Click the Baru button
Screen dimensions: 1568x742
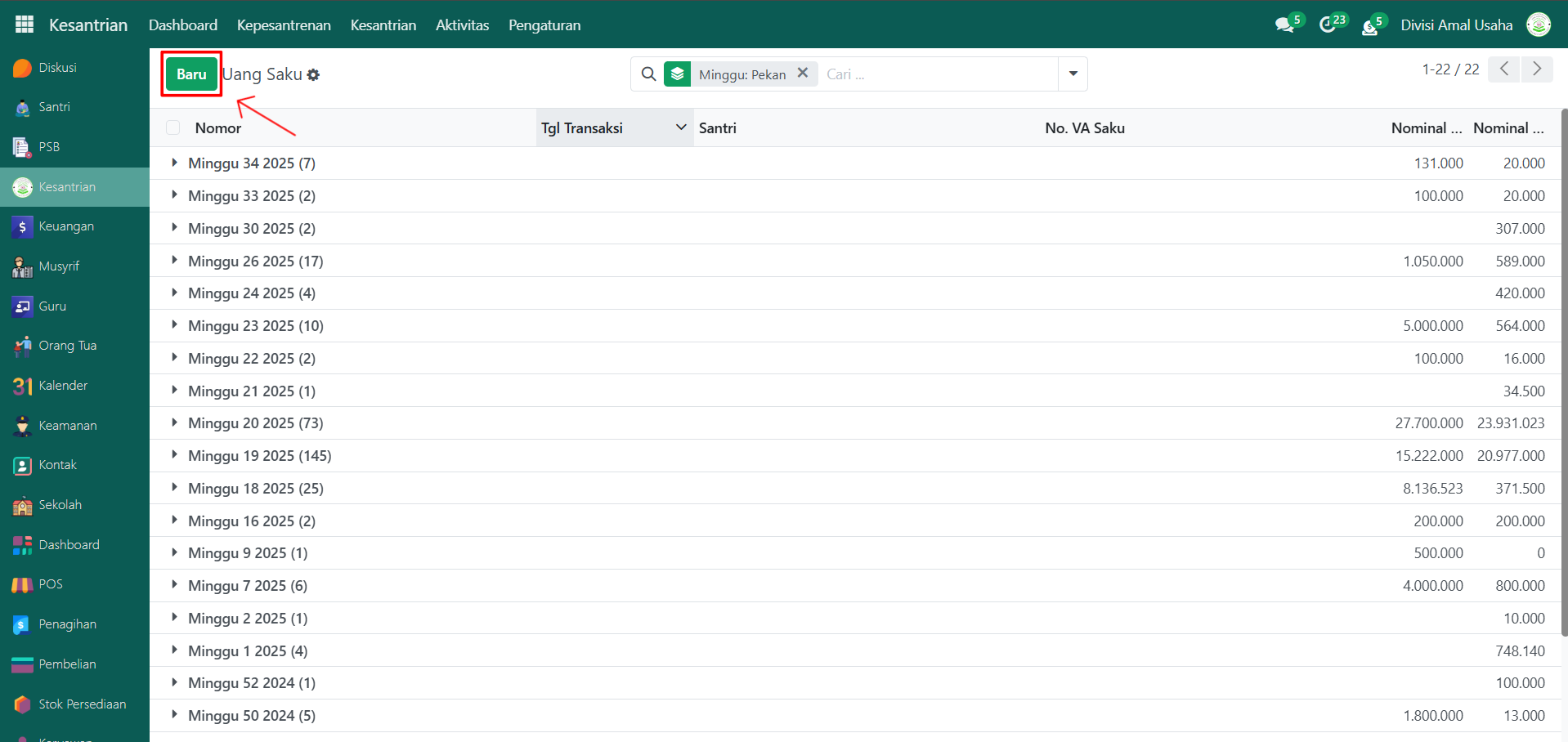pyautogui.click(x=191, y=74)
